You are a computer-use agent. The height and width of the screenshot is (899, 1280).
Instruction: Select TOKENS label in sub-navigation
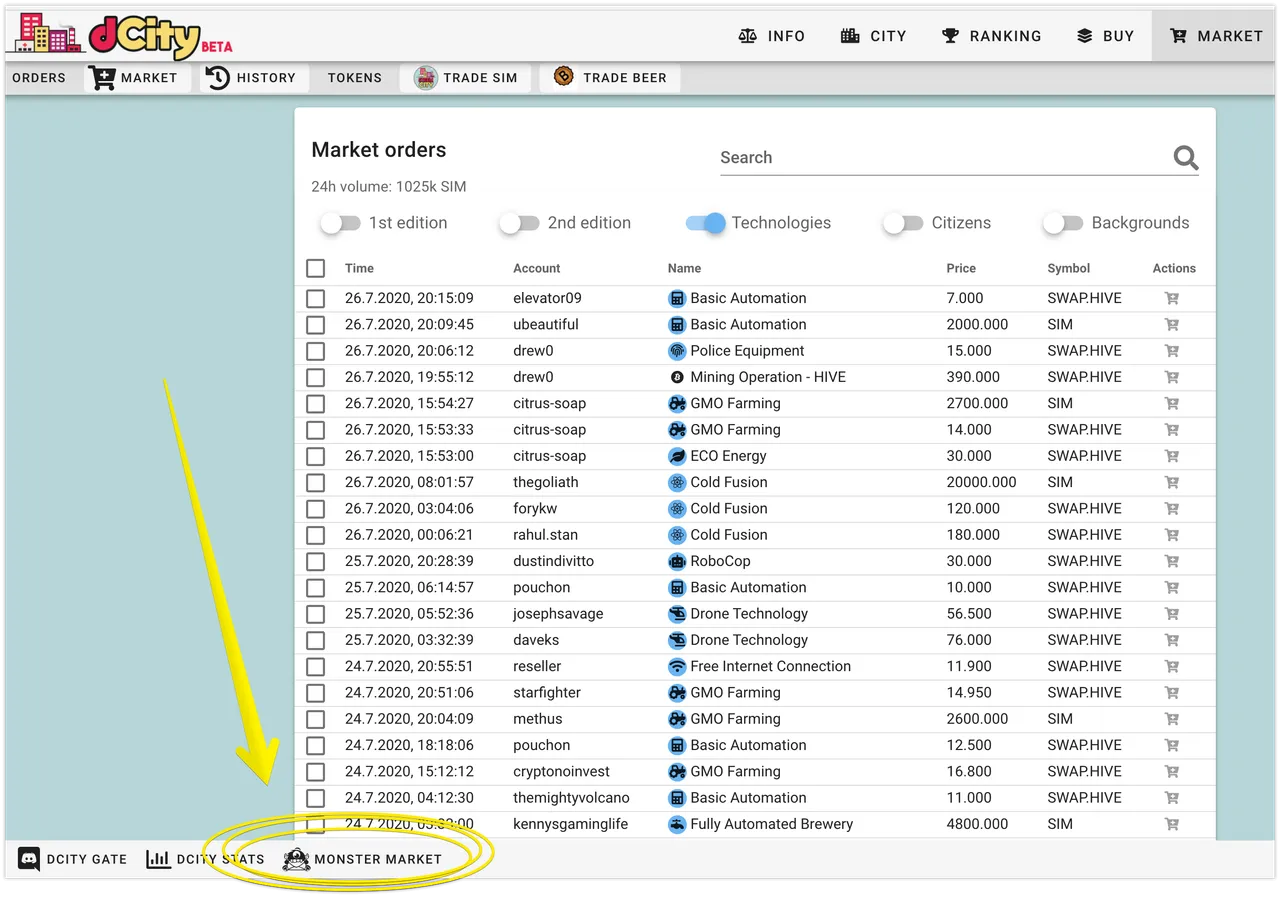pos(355,78)
